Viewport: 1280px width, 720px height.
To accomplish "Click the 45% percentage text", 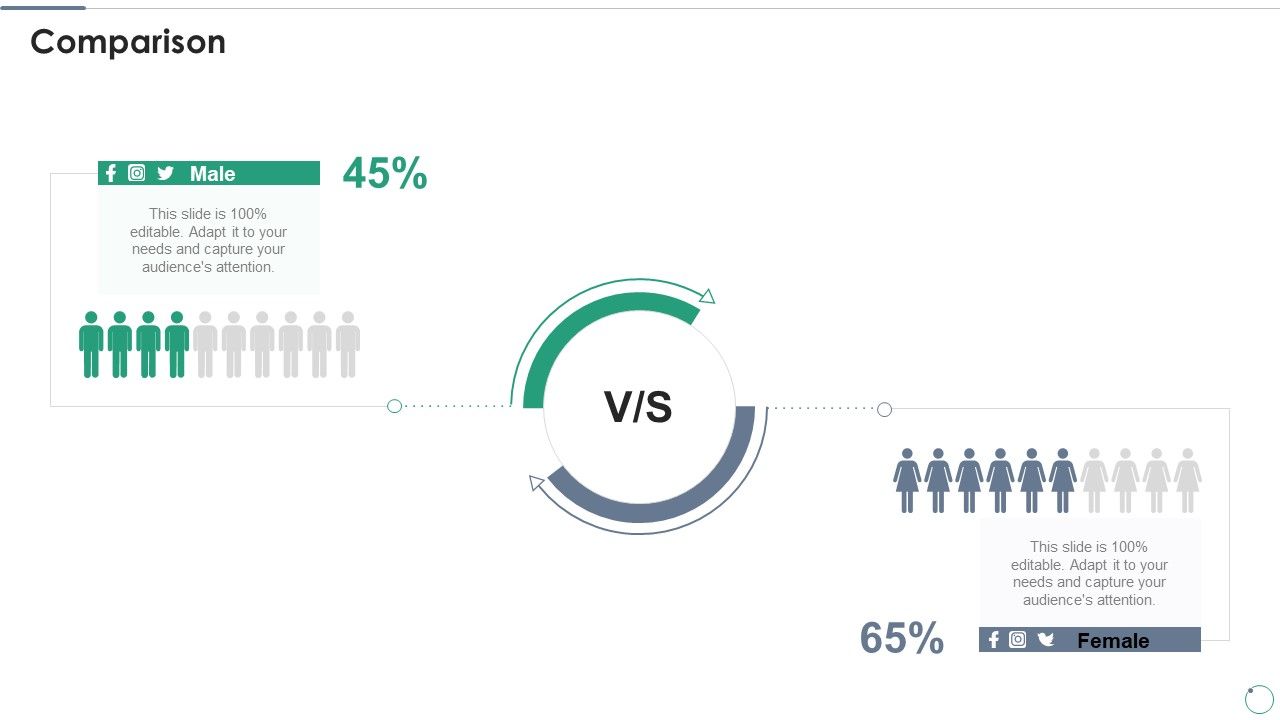I will (385, 173).
